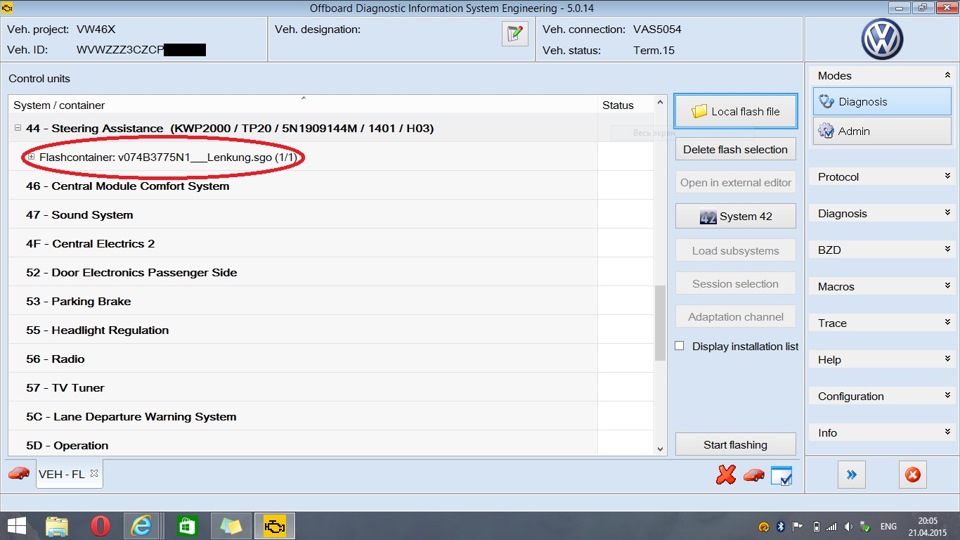This screenshot has height=540, width=960.
Task: Click the Action Center flag tray icon
Action: pos(797,527)
